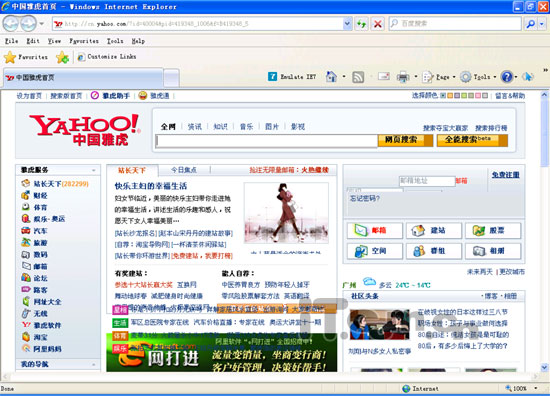This screenshot has height=396, width=550.
Task: Open 体育 sports in the sidebar
Action: click(x=34, y=207)
